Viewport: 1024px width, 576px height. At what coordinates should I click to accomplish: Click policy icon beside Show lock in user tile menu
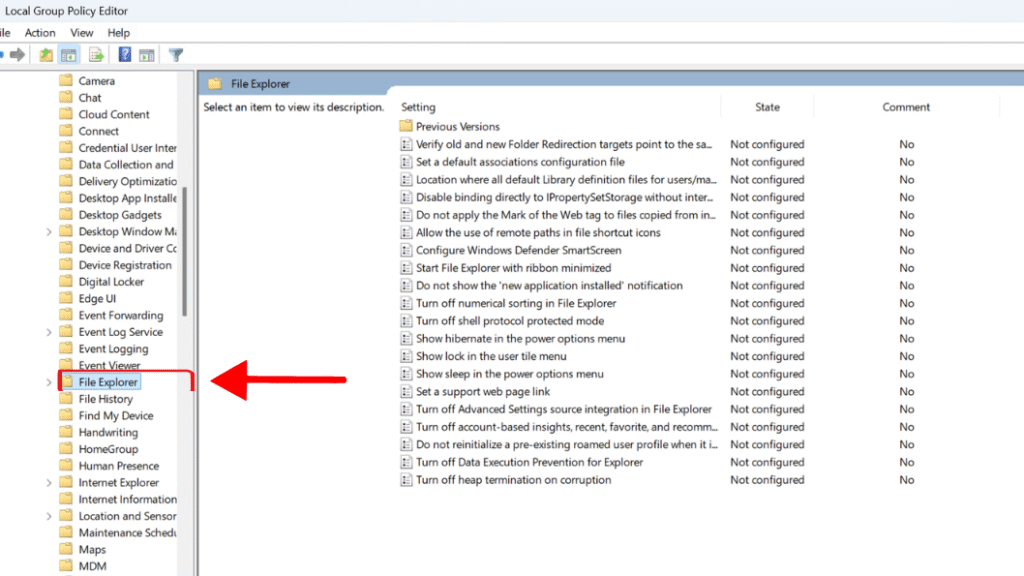click(x=406, y=356)
